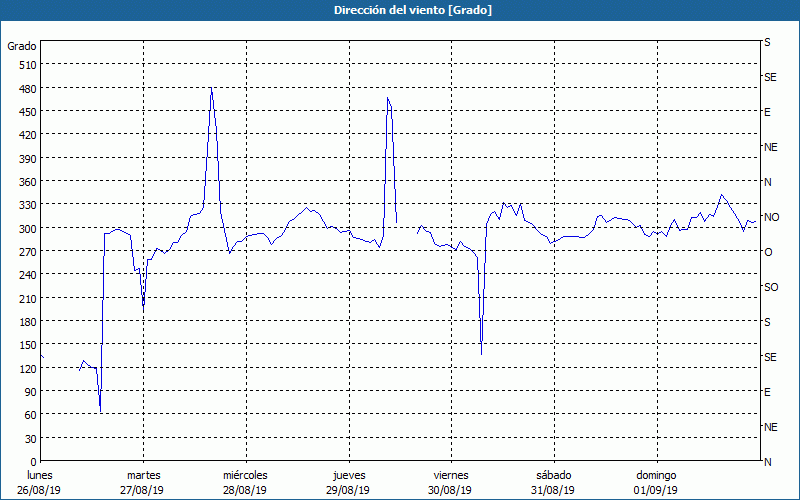Screen dimensions: 800x500
Task: Click the 180 degree axis label
Action: click(28, 322)
